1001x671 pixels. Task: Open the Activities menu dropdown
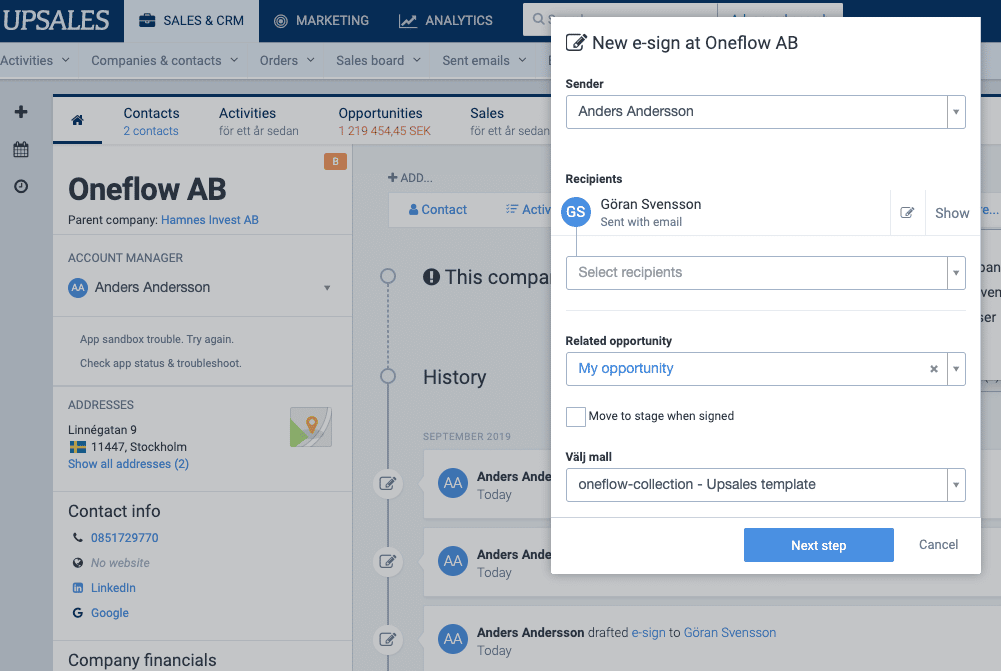tap(35, 61)
